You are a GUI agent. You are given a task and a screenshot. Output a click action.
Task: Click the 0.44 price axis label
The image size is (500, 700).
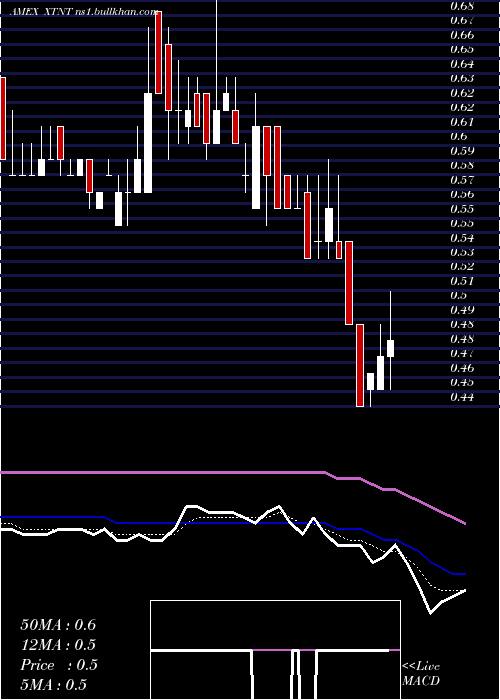tap(462, 397)
